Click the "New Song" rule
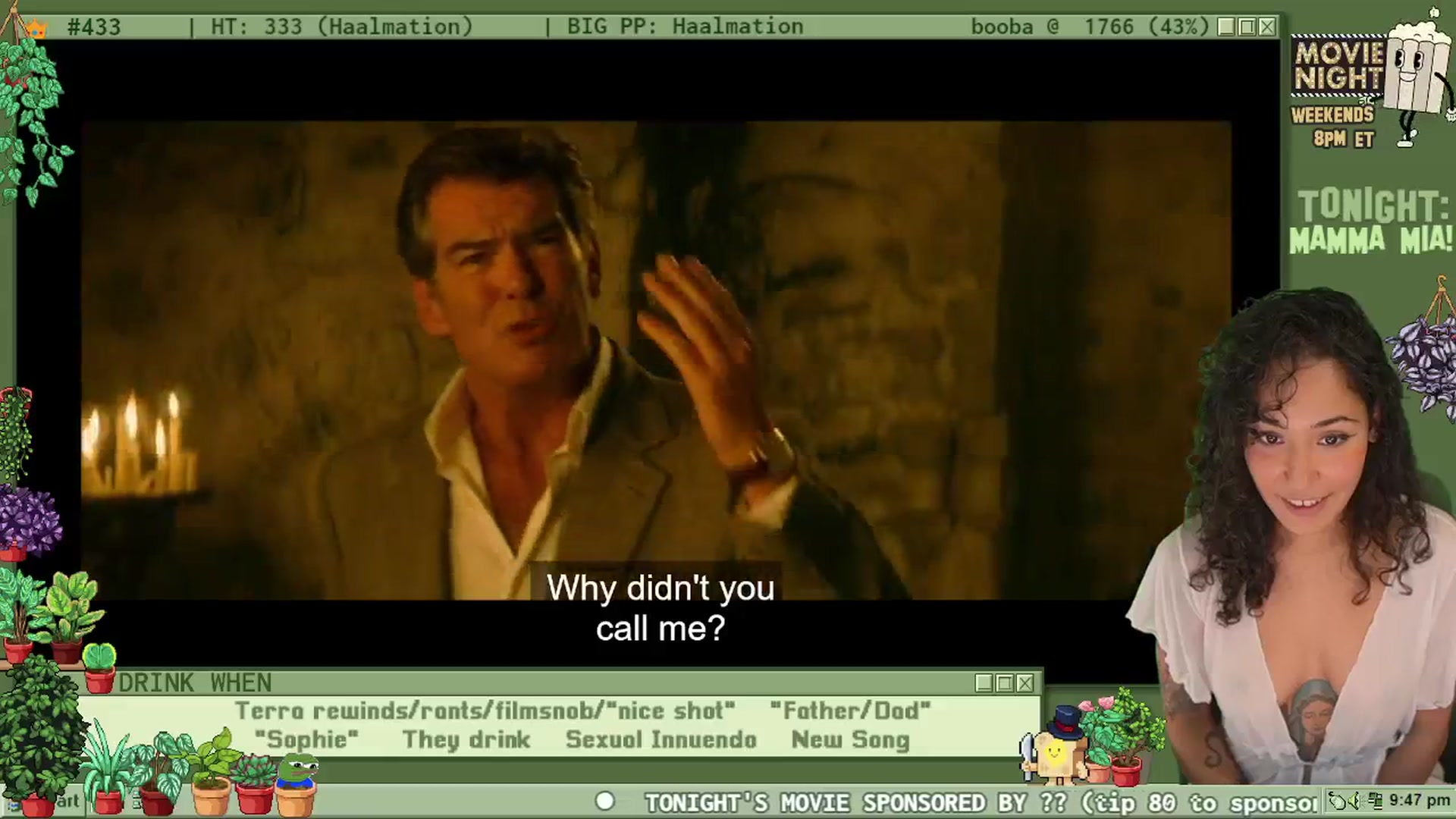Image resolution: width=1456 pixels, height=819 pixels. pyautogui.click(x=850, y=740)
